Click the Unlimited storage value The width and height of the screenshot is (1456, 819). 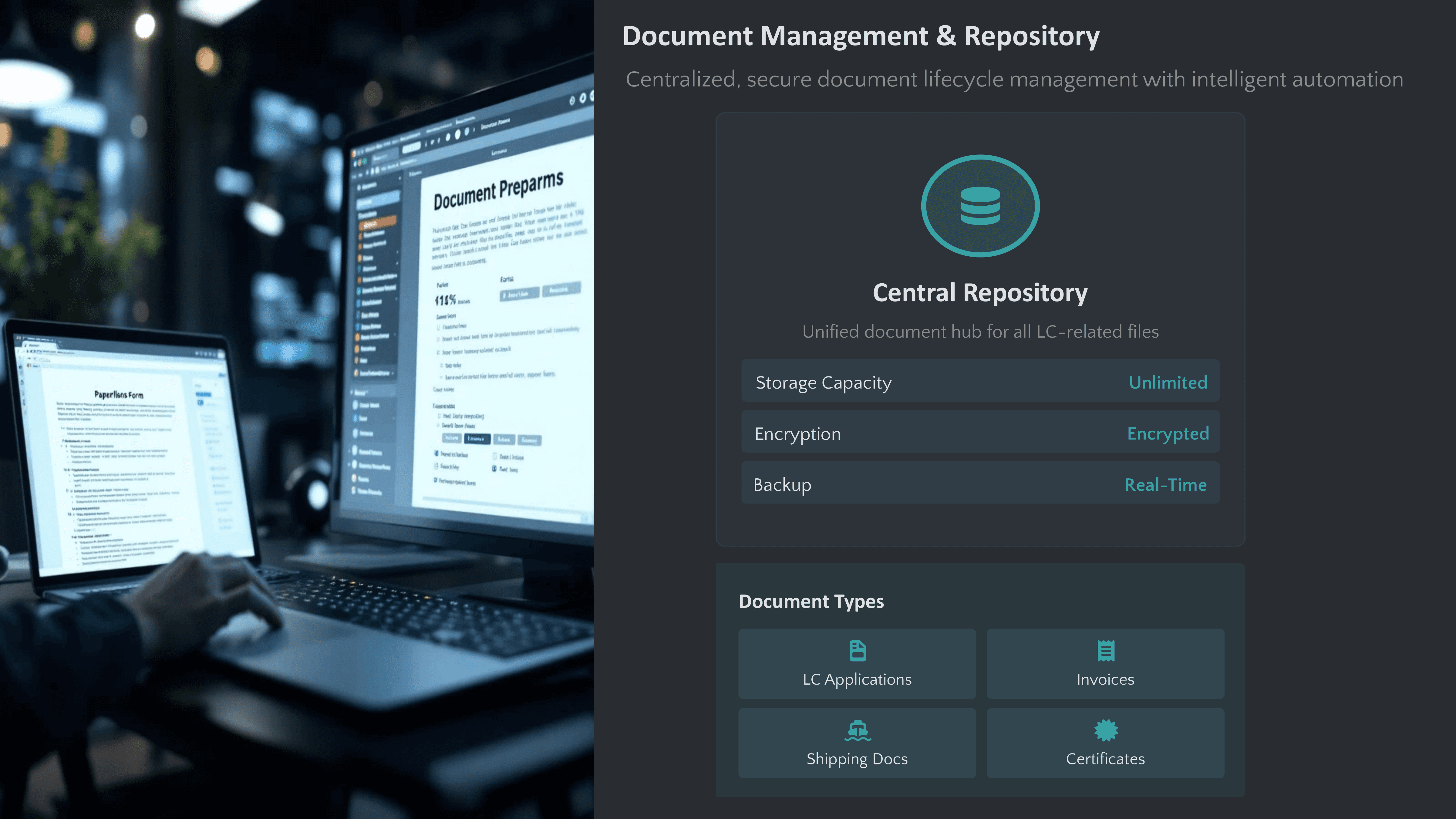(x=1168, y=383)
